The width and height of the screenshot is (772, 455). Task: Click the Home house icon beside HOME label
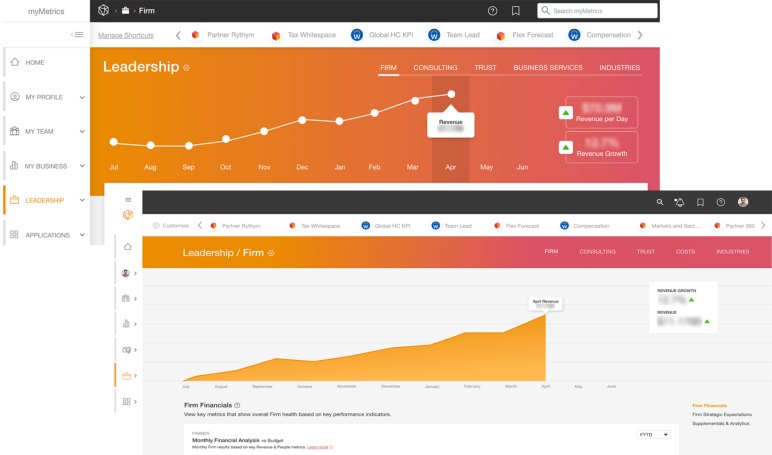15,62
